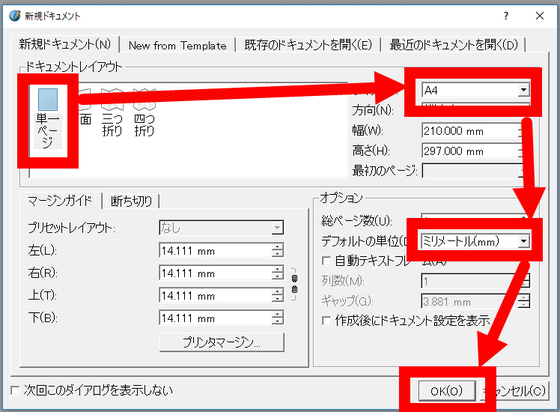Select the 単一ページ single page layout icon
560x412 pixels.
(48, 118)
